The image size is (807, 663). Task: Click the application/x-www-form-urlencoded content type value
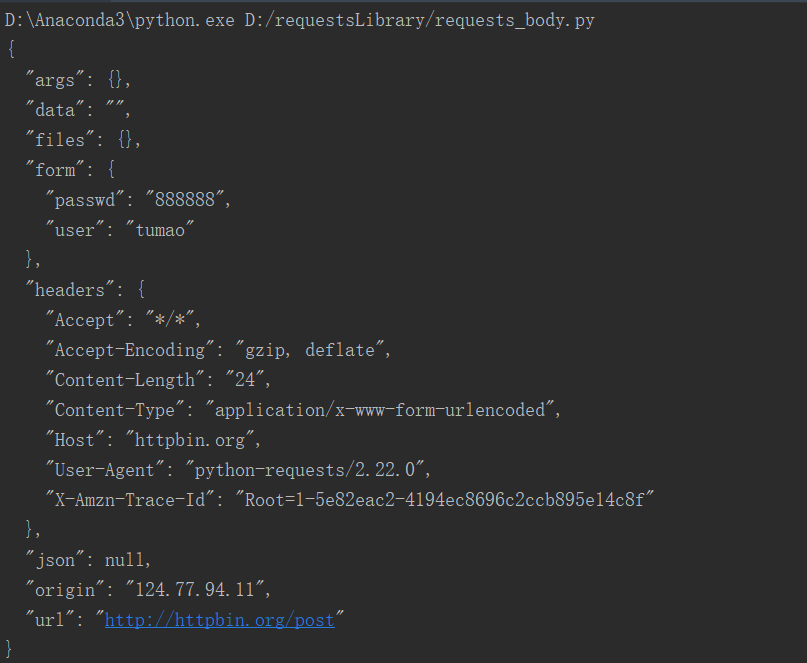pyautogui.click(x=380, y=410)
